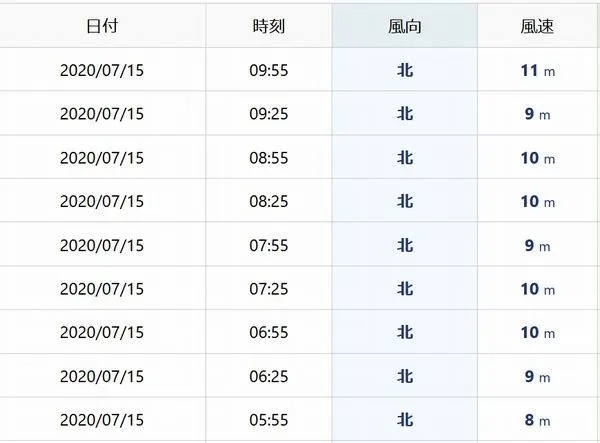Select the 北 direction in the 05:55 row
Screen dimensions: 600x443
(405, 420)
